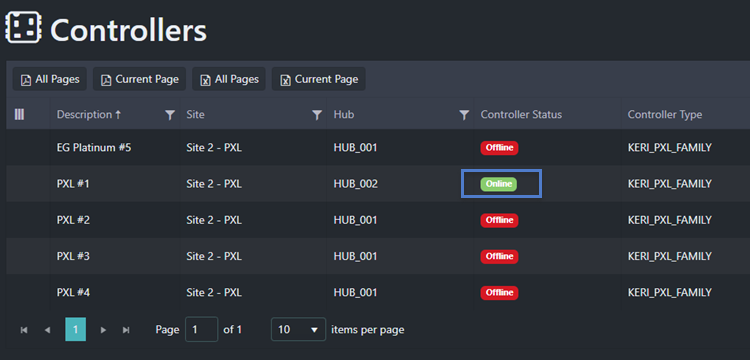The width and height of the screenshot is (750, 360).
Task: Open the Site column filter
Action: (x=317, y=115)
